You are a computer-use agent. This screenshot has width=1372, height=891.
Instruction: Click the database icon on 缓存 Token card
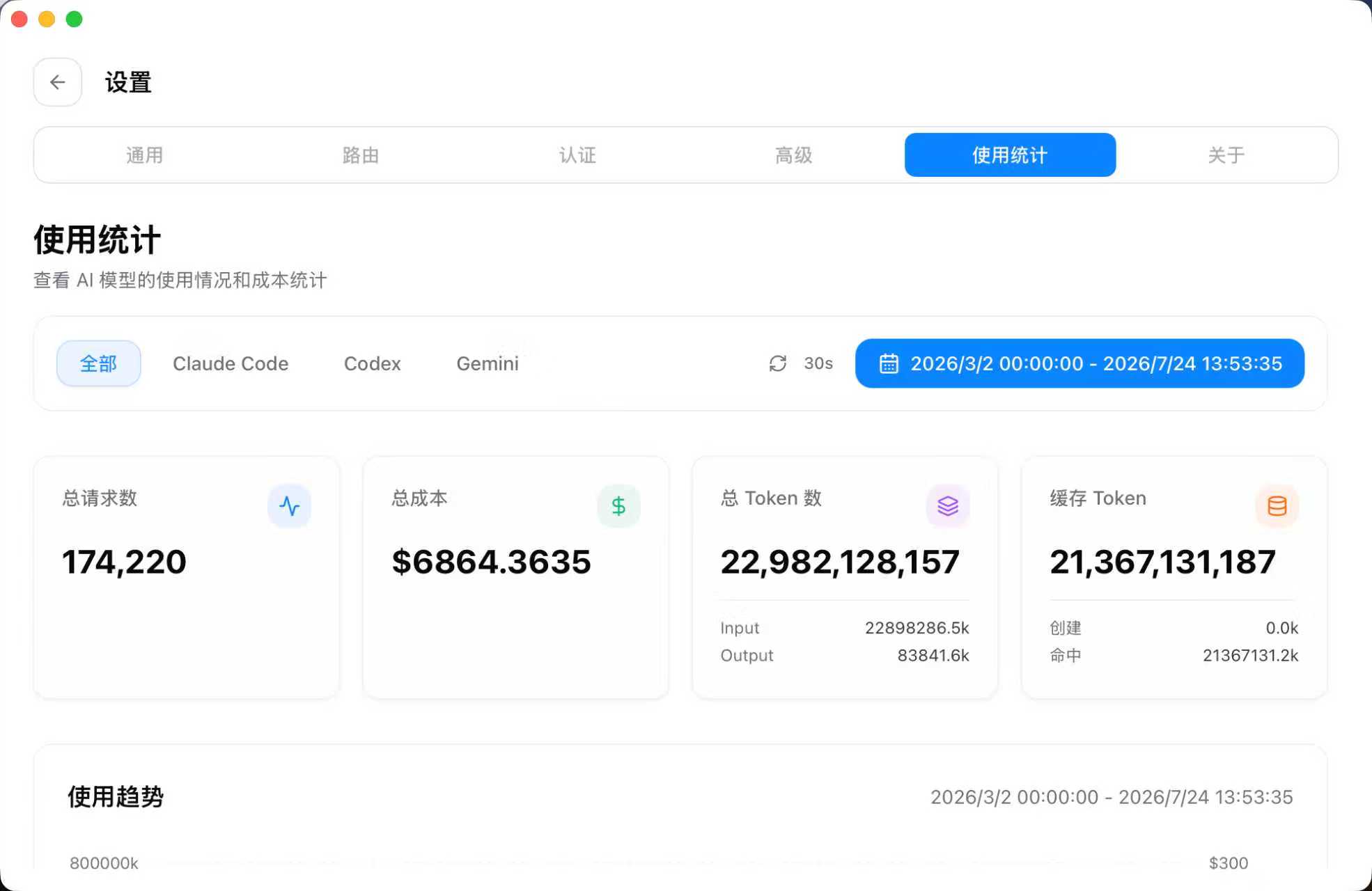(1277, 506)
